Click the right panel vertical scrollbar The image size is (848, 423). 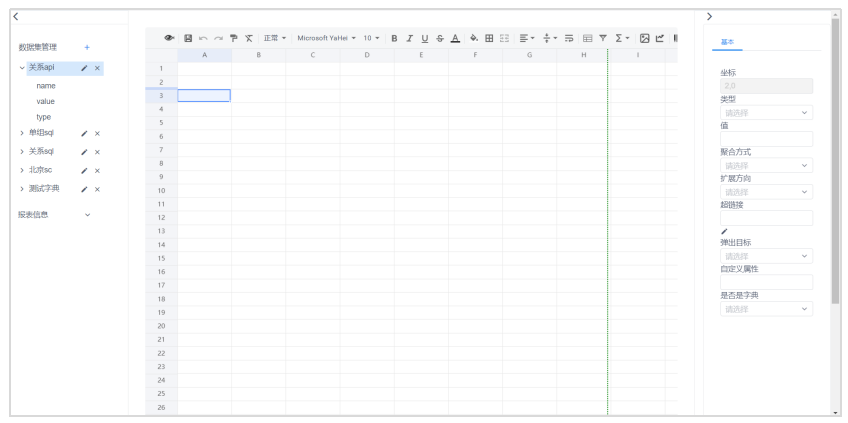835,162
